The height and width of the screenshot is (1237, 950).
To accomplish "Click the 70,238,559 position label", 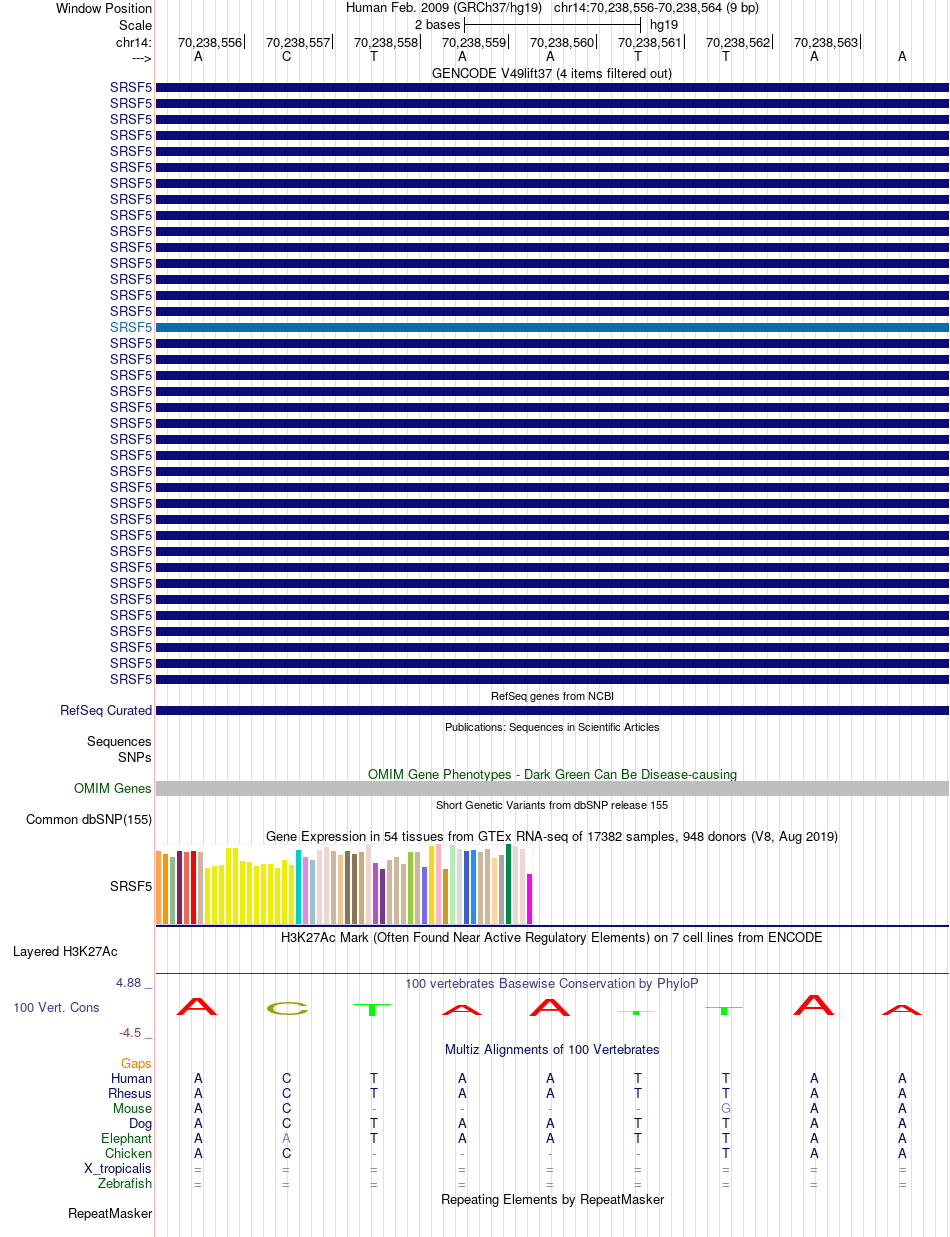I will coord(474,43).
